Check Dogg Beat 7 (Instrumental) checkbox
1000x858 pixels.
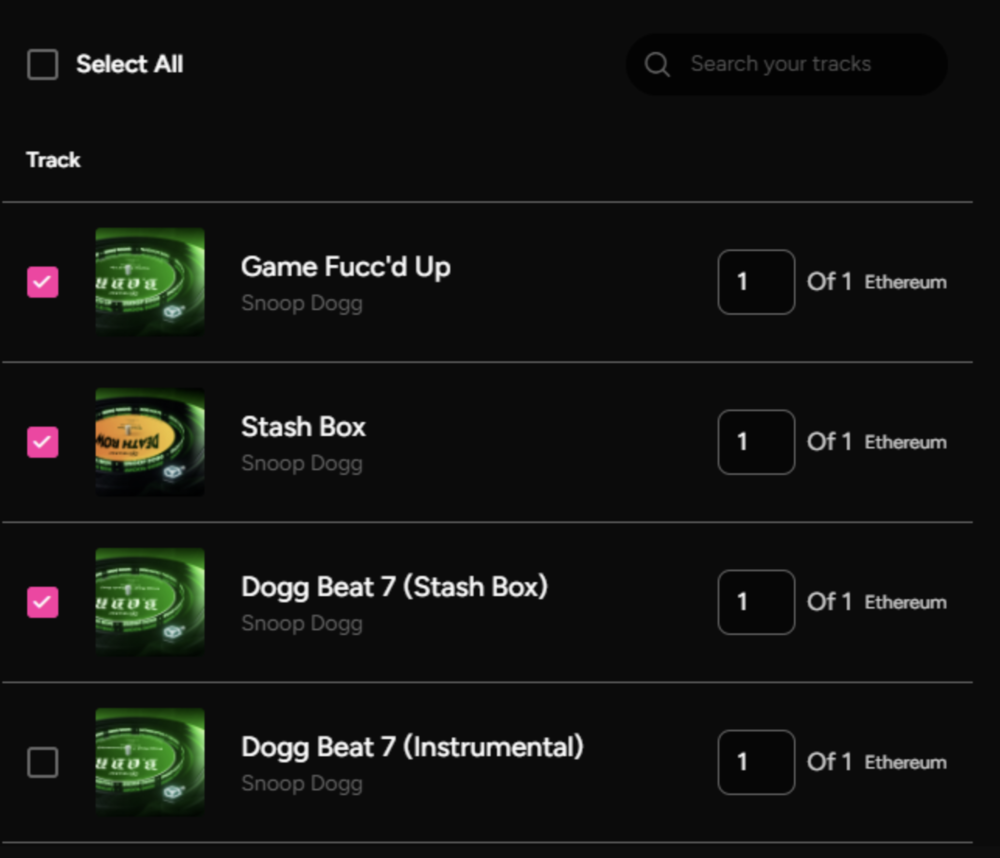pyautogui.click(x=43, y=762)
